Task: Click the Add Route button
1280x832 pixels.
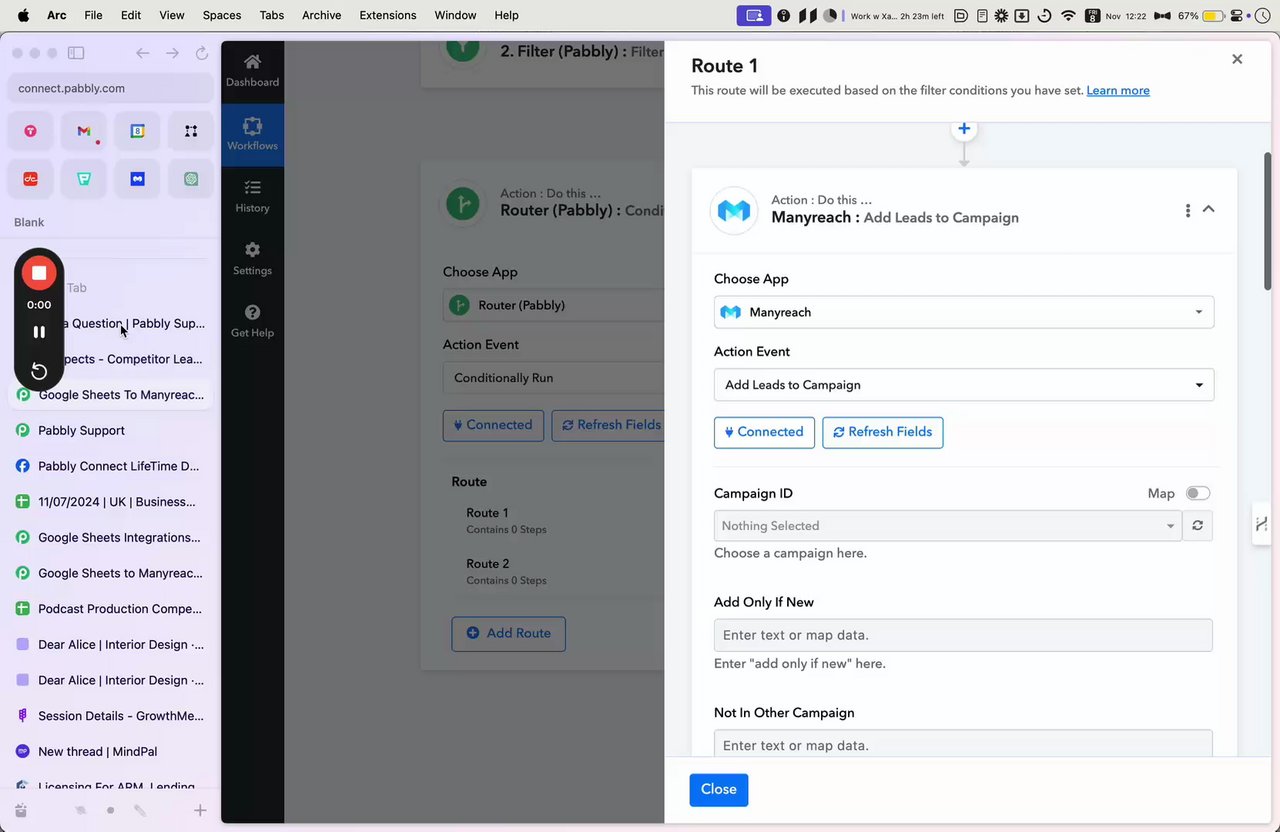Action: 508,633
